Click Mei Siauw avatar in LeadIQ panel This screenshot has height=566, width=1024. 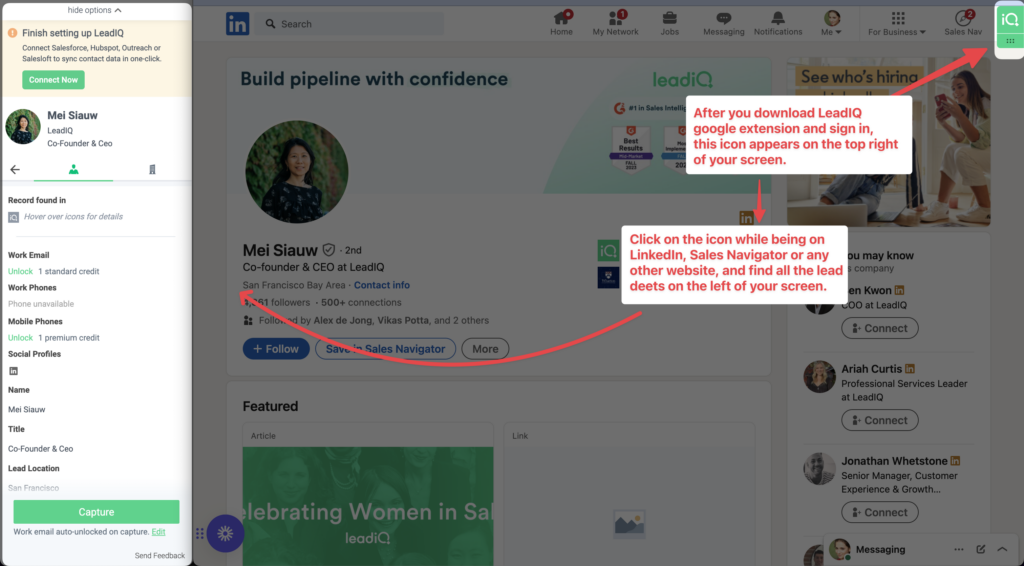point(23,127)
